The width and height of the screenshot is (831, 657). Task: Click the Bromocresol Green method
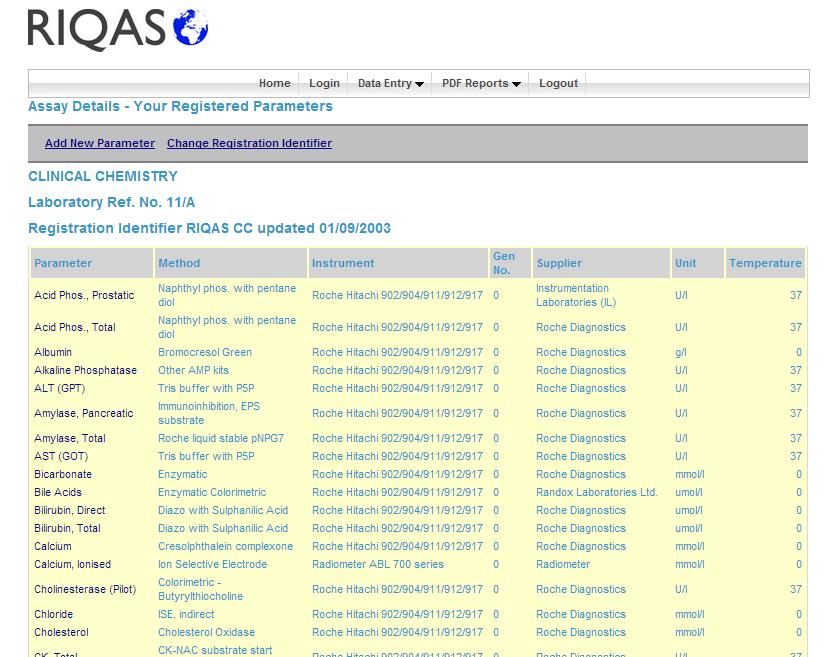205,352
